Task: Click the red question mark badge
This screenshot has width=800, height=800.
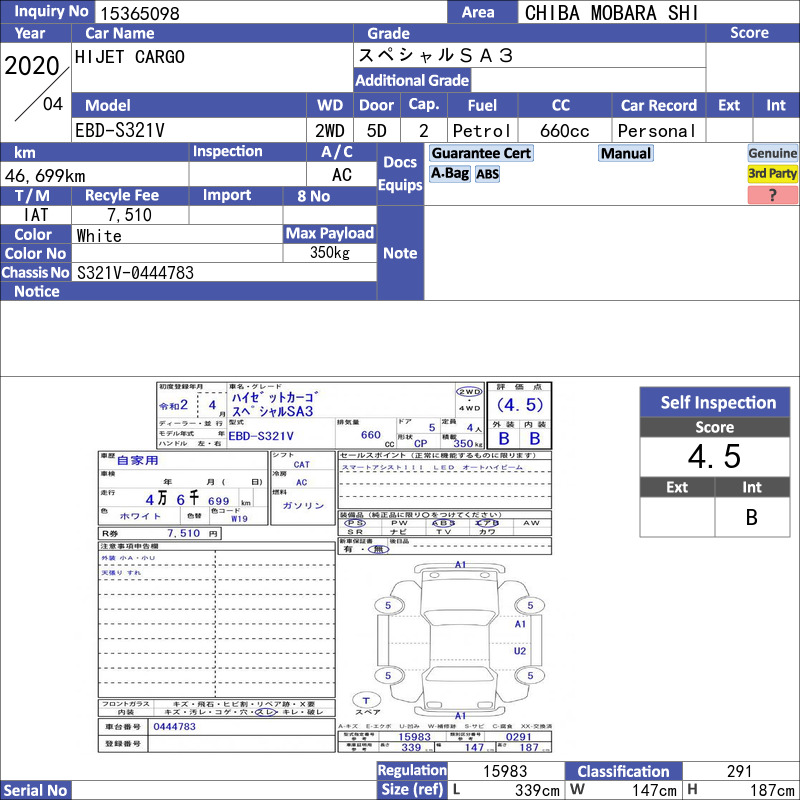Action: pyautogui.click(x=772, y=195)
